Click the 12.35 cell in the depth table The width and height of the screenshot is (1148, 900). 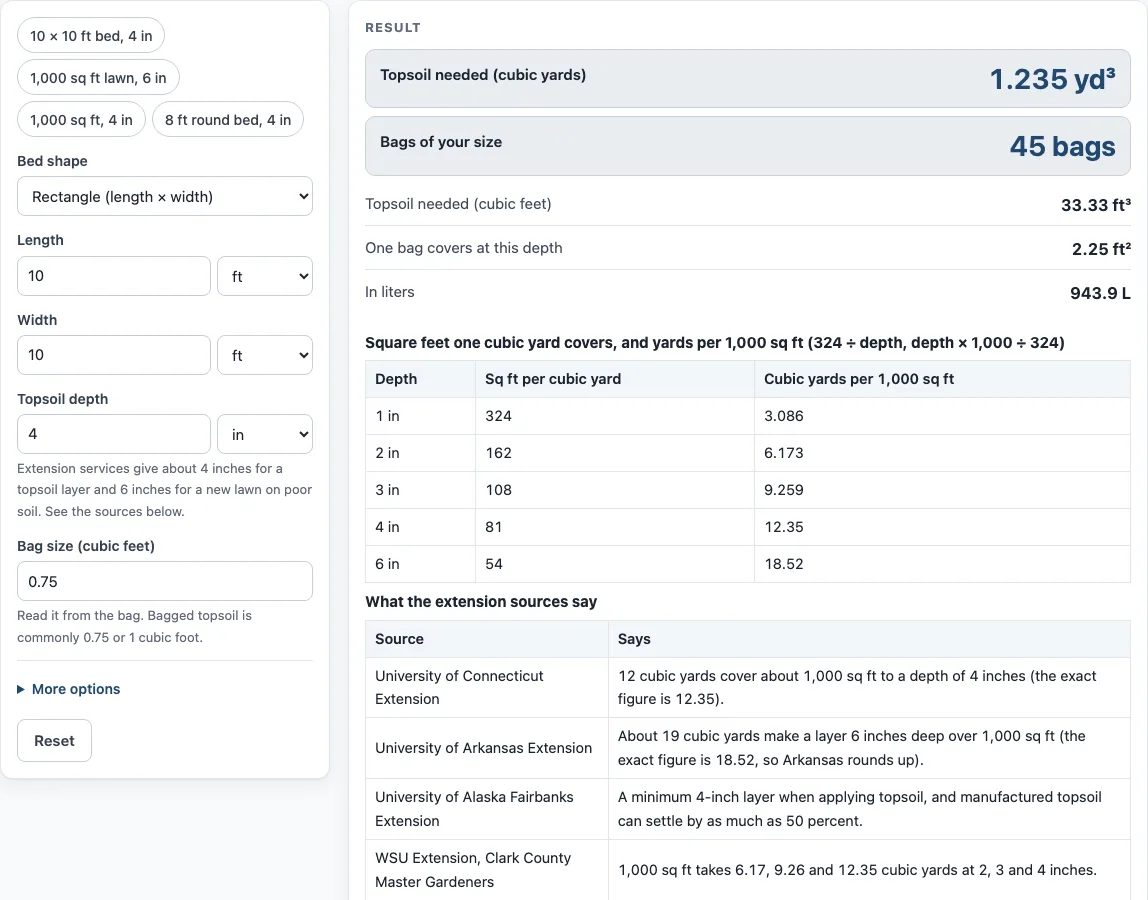click(942, 527)
